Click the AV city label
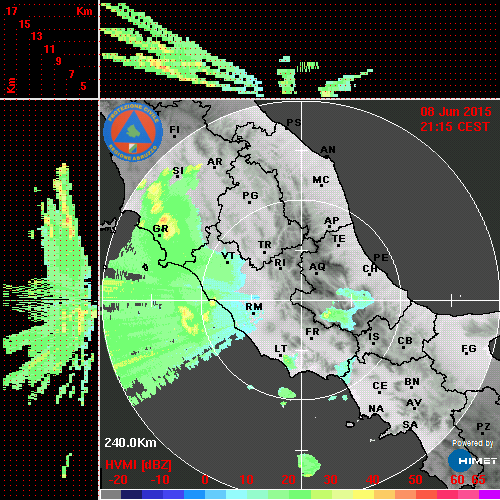This screenshot has width=500, height=500. [414, 403]
